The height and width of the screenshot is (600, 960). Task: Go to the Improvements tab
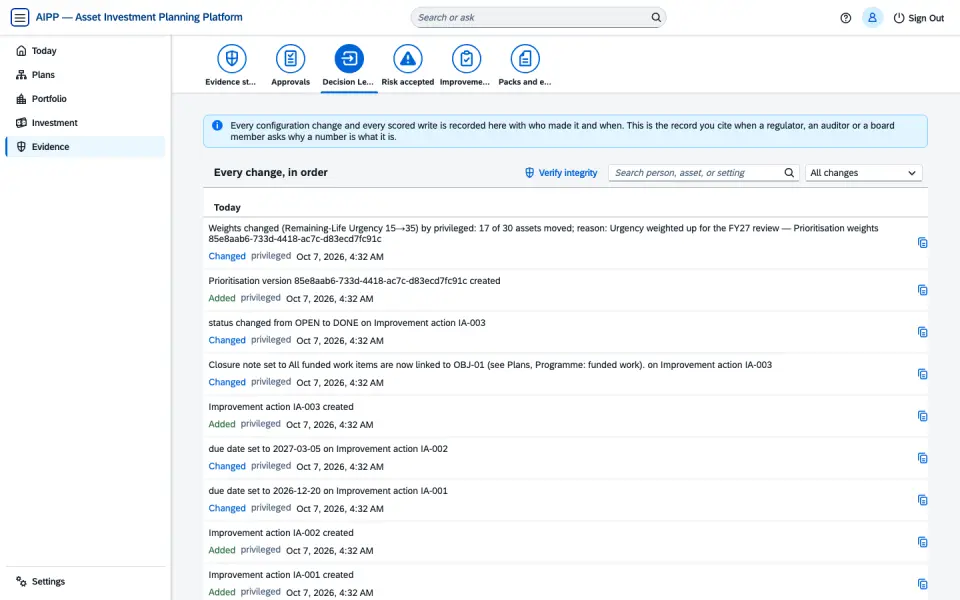coord(466,66)
